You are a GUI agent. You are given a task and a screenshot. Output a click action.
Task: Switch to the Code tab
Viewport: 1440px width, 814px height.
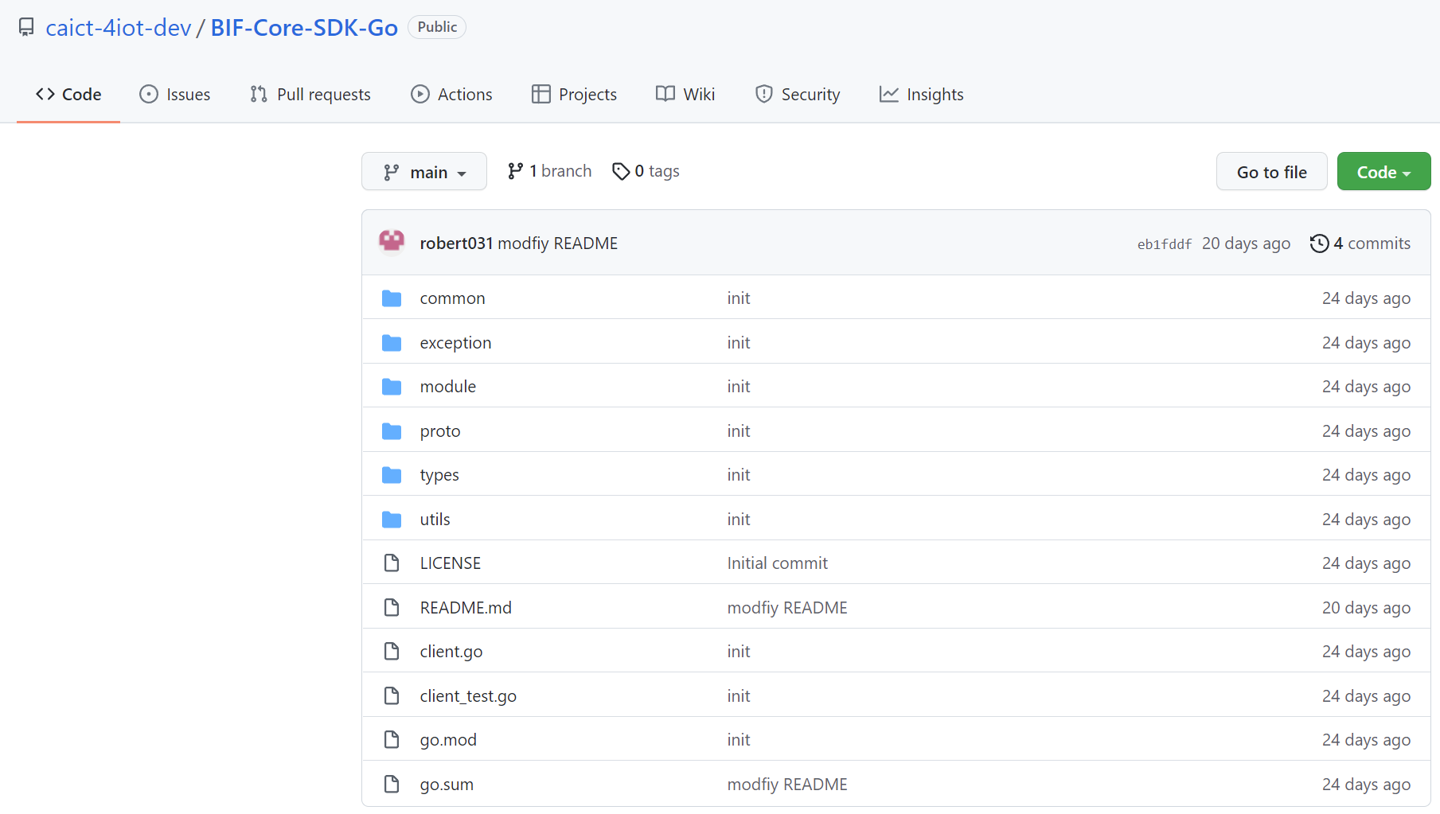tap(68, 94)
